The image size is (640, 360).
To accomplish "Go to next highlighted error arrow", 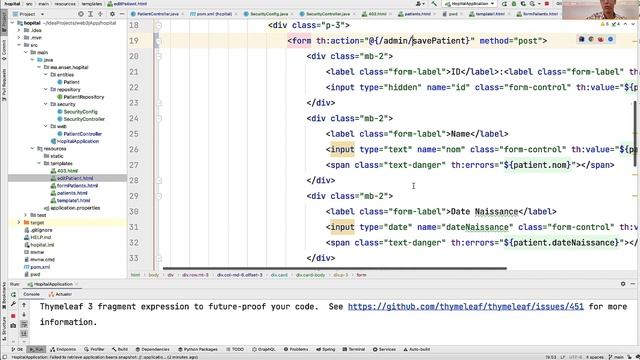I will point(633,24).
